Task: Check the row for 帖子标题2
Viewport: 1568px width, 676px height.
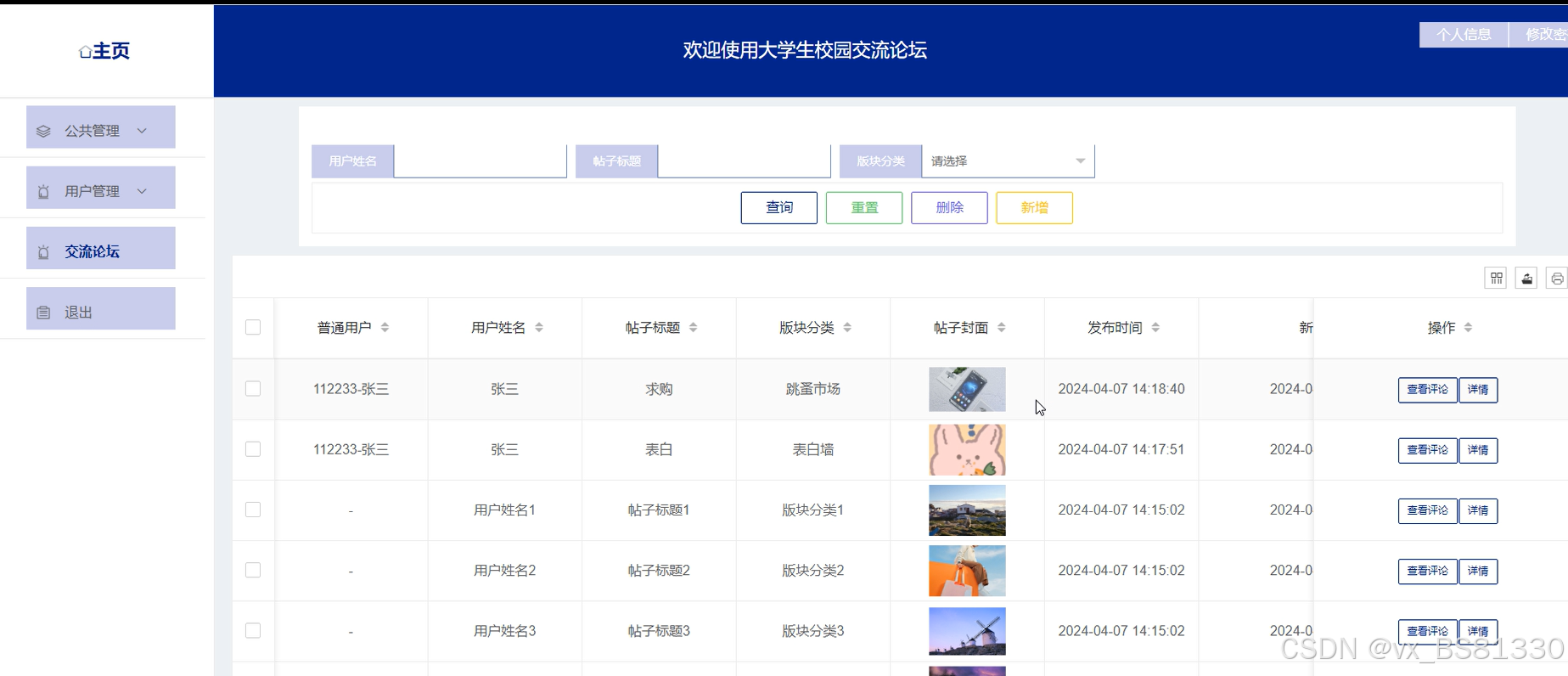Action: coord(253,570)
